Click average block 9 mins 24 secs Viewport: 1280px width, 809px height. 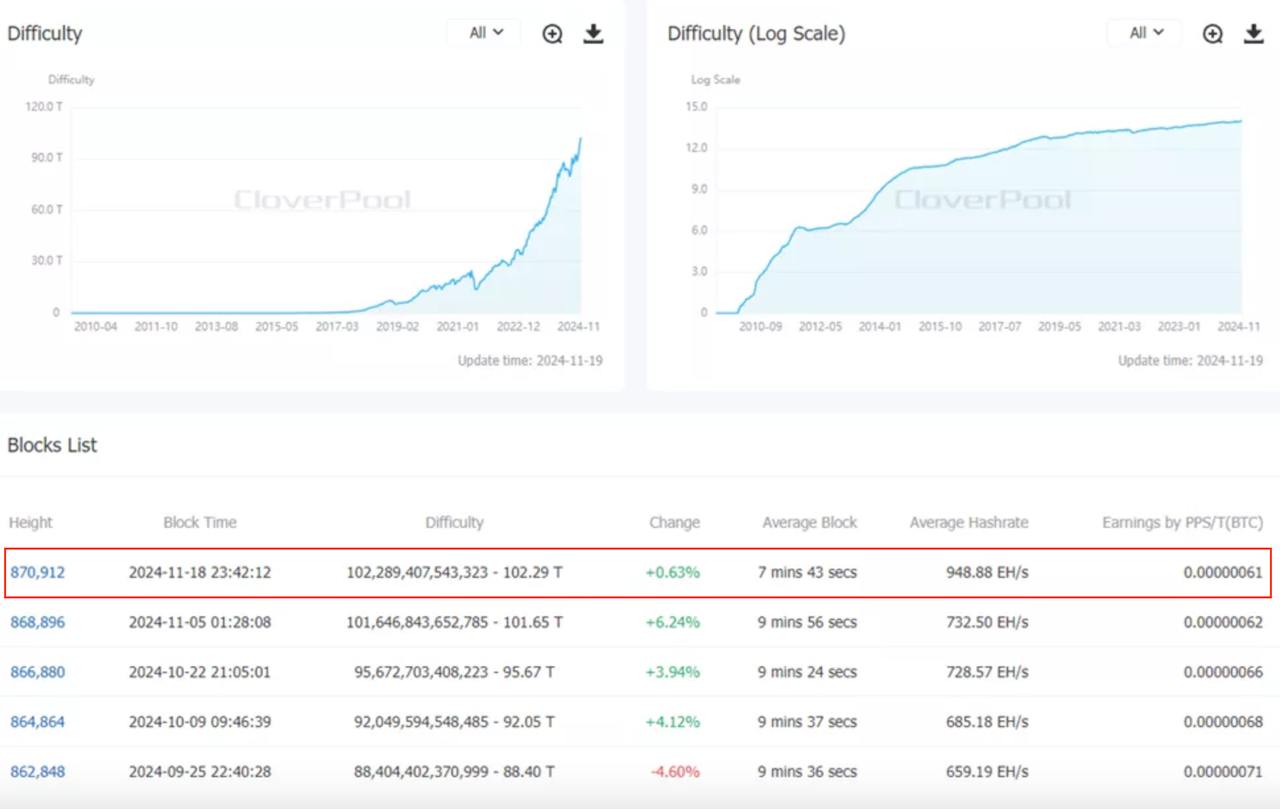pyautogui.click(x=808, y=672)
